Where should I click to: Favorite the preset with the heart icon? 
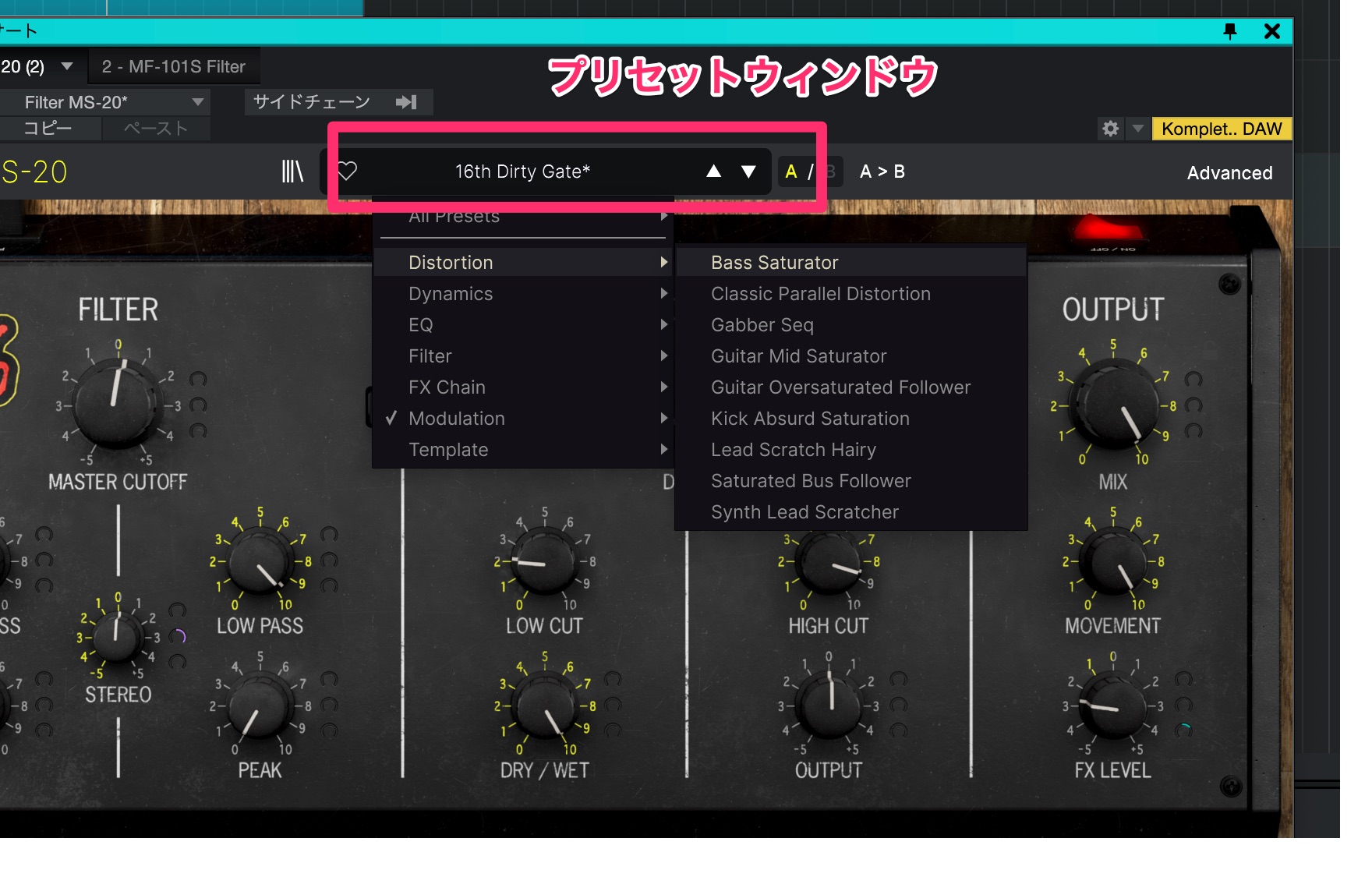tap(347, 171)
